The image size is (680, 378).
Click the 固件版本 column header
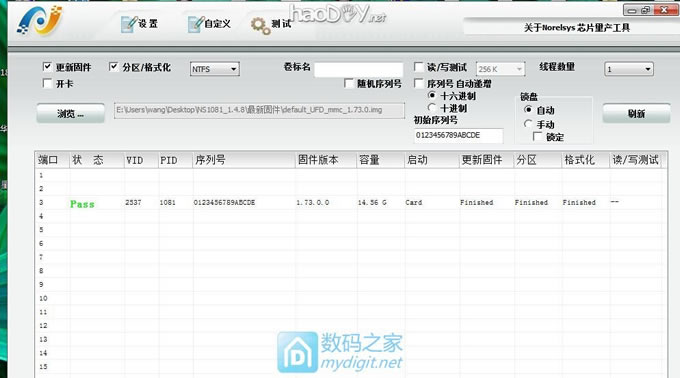[327, 160]
